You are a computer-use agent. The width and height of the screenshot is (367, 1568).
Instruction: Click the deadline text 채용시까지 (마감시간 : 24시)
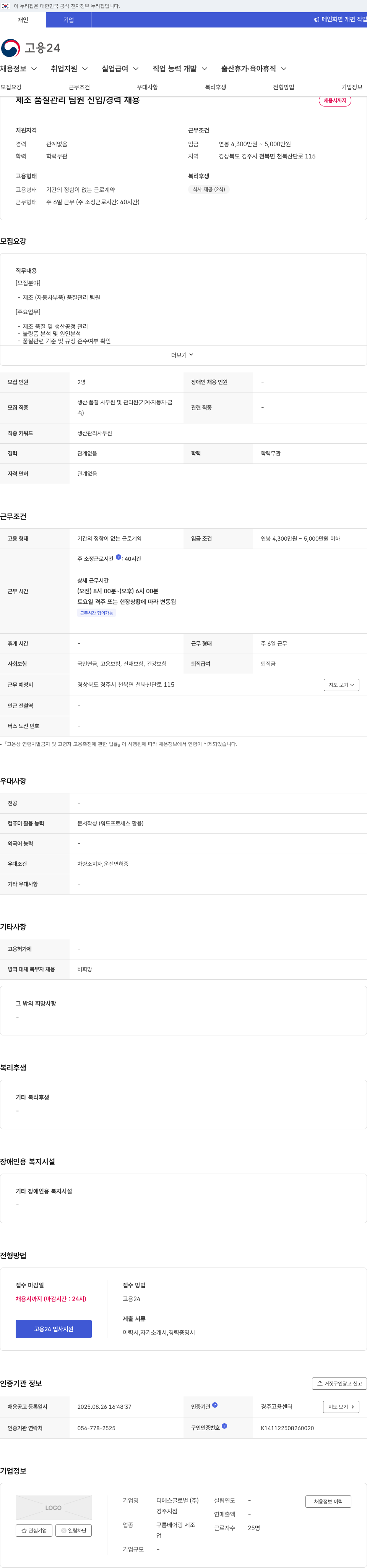click(x=51, y=1299)
